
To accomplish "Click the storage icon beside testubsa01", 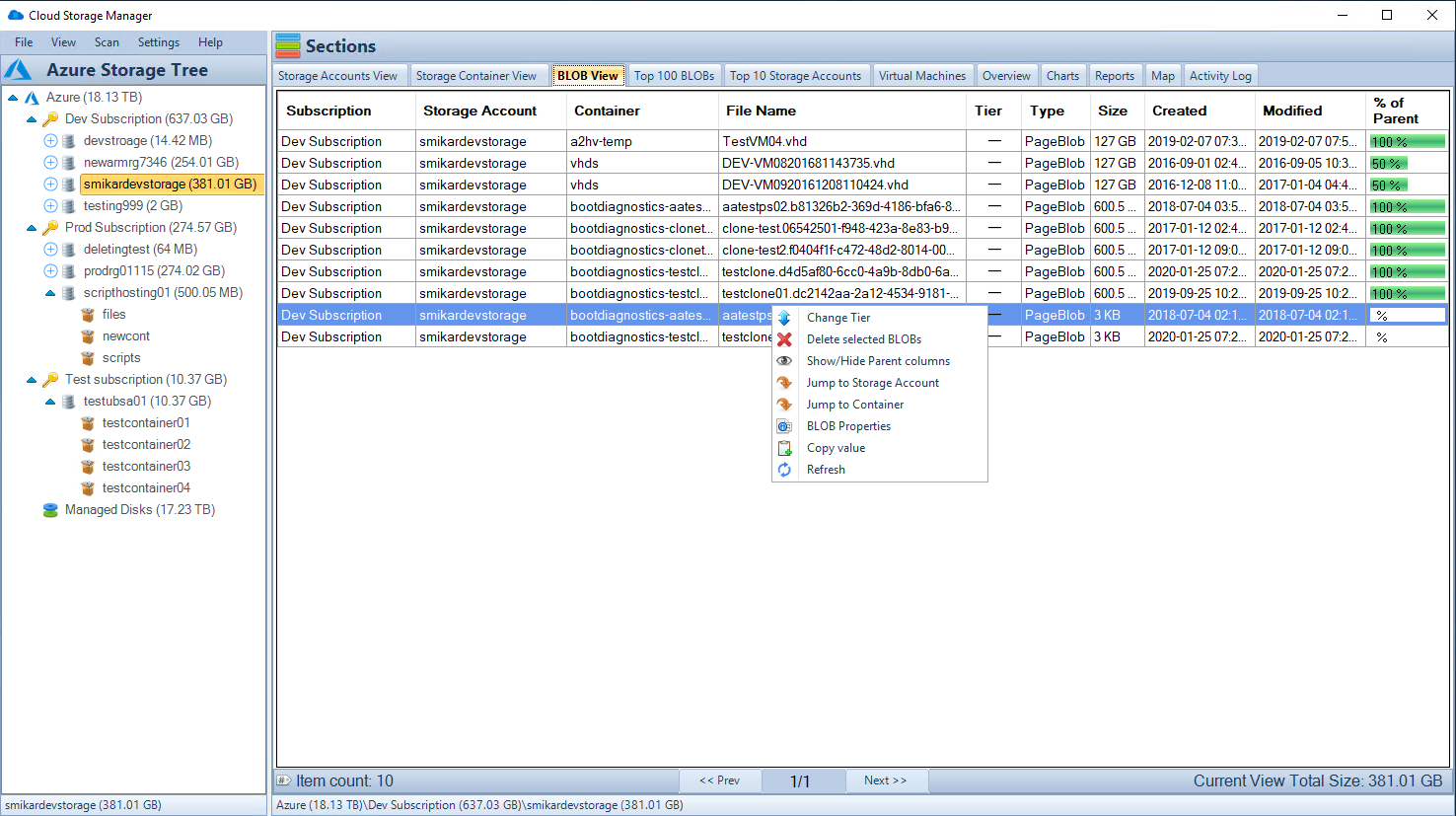I will tap(69, 402).
